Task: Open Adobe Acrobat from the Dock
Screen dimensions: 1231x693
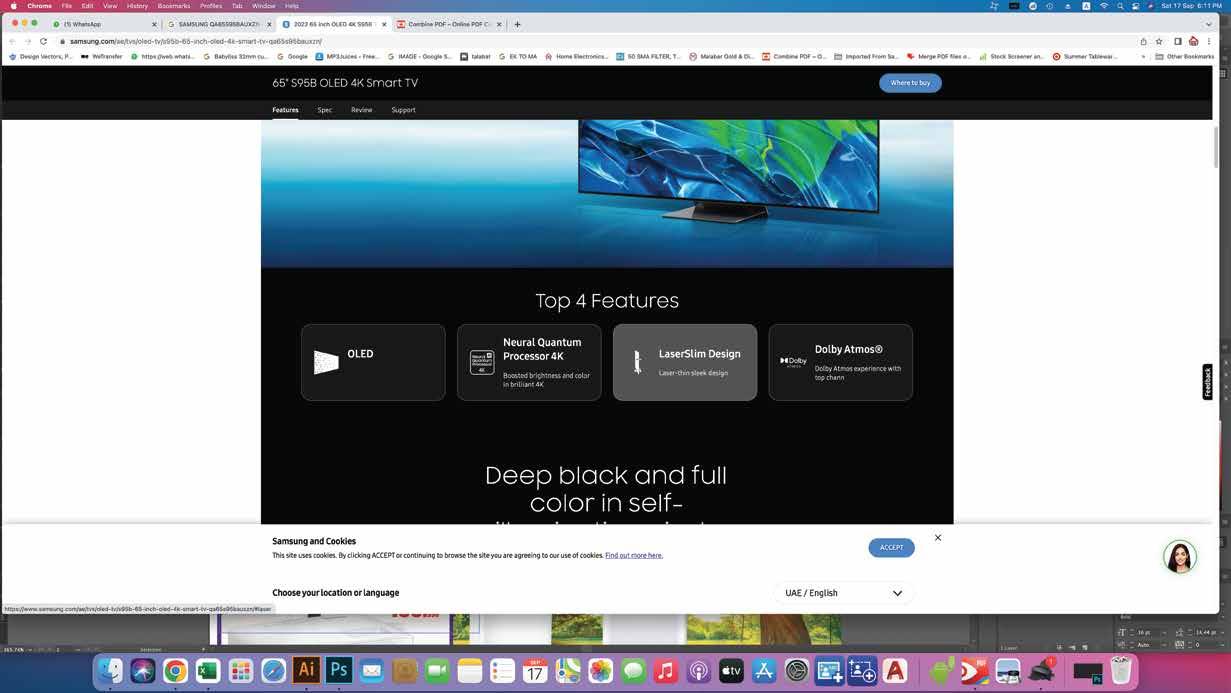Action: (895, 671)
